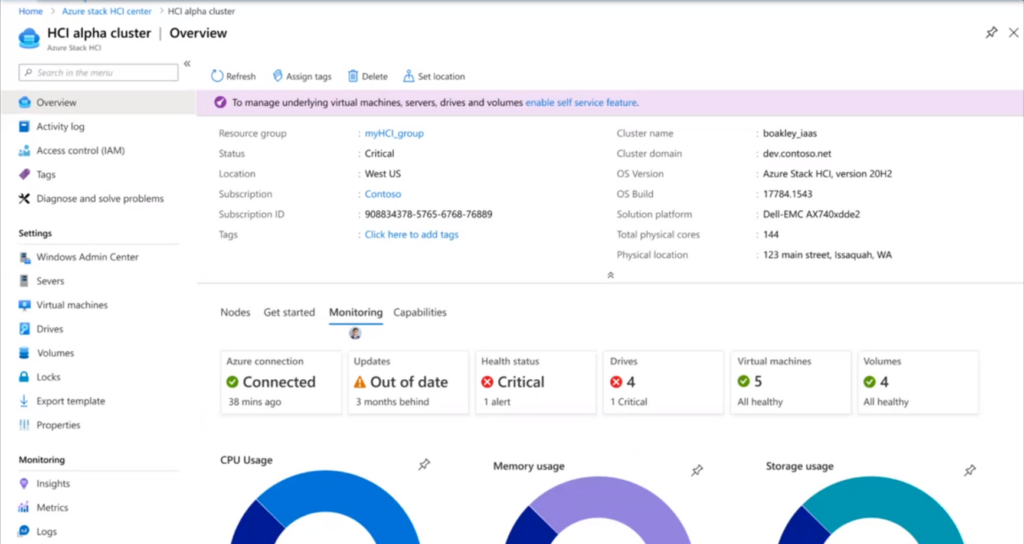Open the Azure connection Connected card

tap(281, 383)
